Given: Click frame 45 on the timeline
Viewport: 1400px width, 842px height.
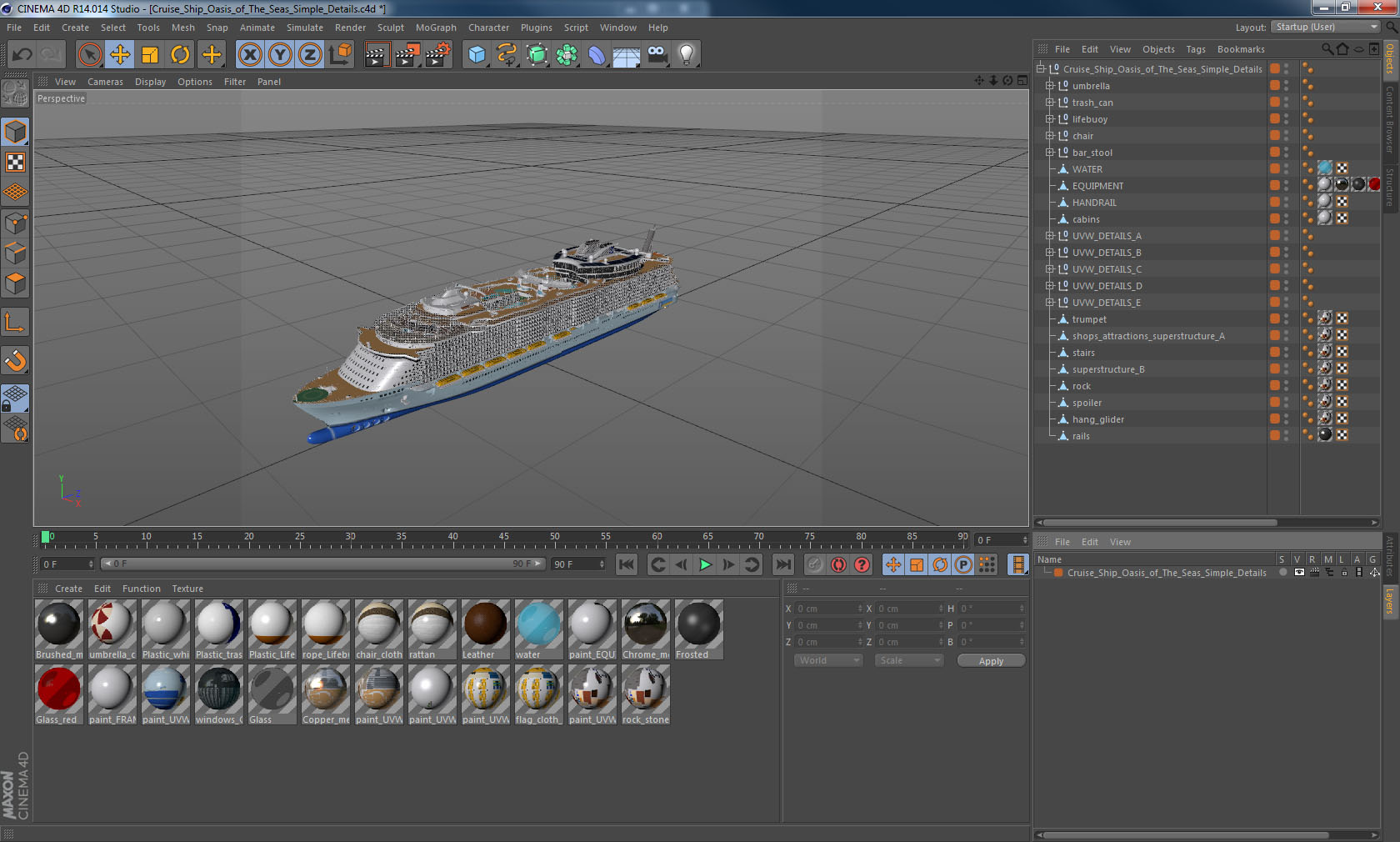Looking at the screenshot, I should pyautogui.click(x=503, y=539).
